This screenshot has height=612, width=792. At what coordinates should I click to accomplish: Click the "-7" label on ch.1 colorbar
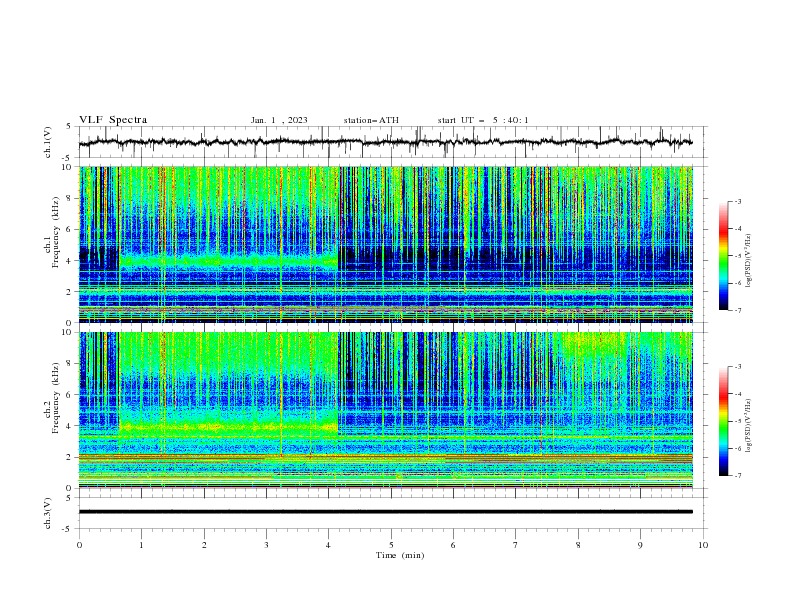(737, 310)
